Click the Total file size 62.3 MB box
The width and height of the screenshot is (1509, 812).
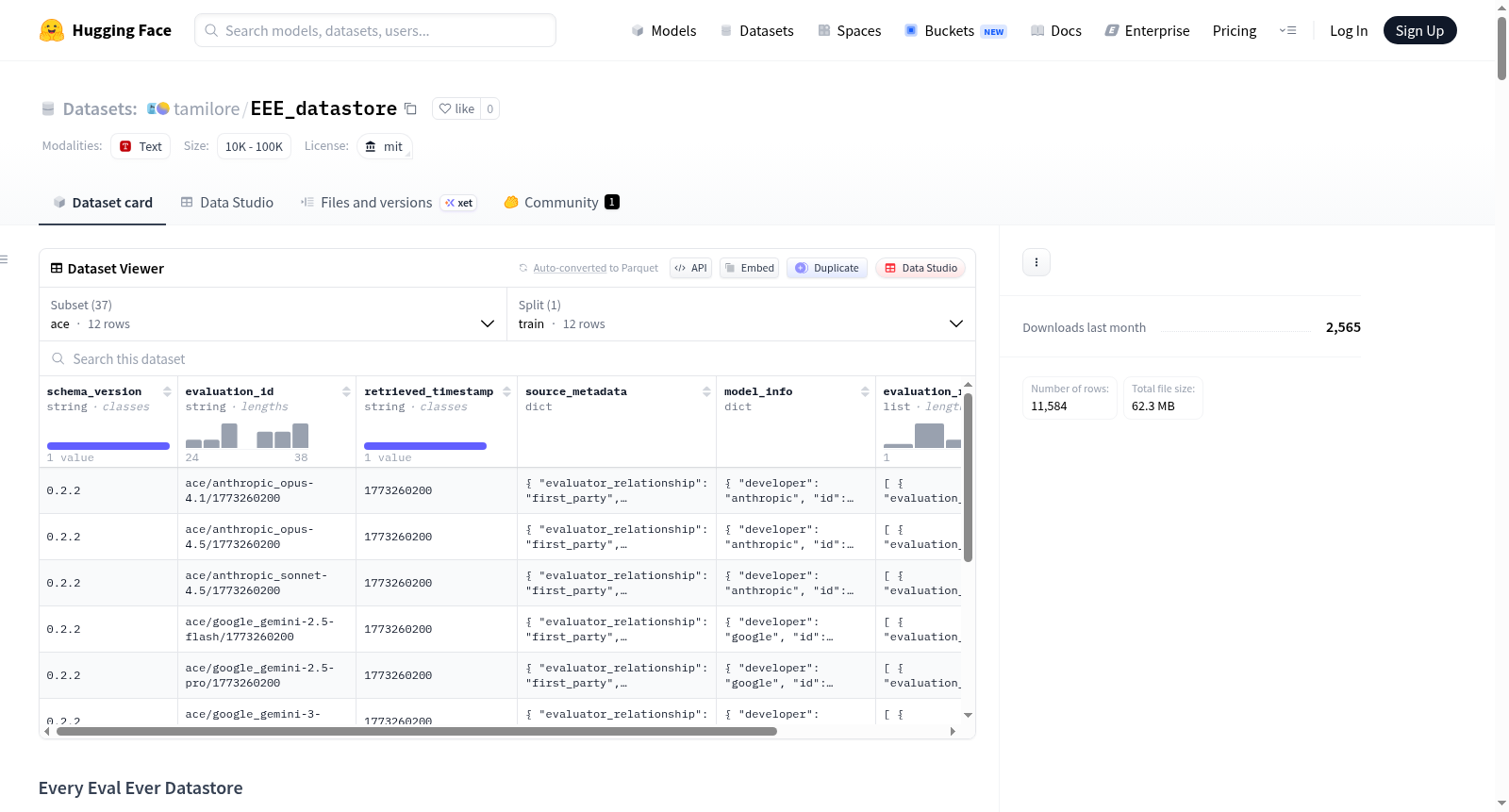point(1163,398)
